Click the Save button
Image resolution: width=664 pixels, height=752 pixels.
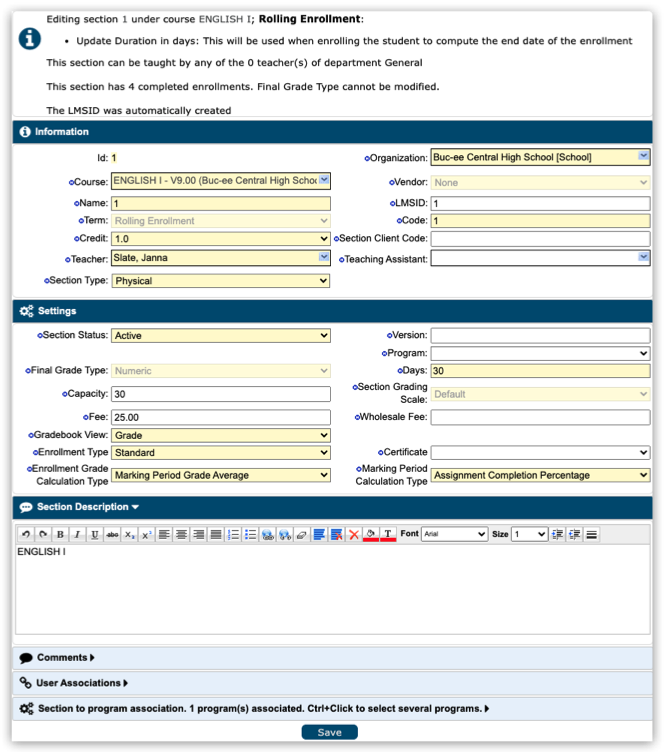tap(329, 732)
